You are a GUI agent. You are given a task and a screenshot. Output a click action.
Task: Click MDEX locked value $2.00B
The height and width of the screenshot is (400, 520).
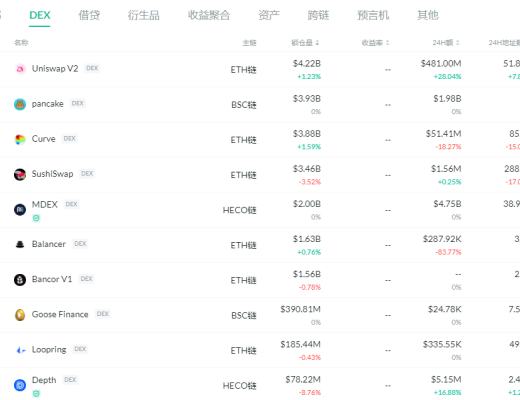(x=307, y=204)
